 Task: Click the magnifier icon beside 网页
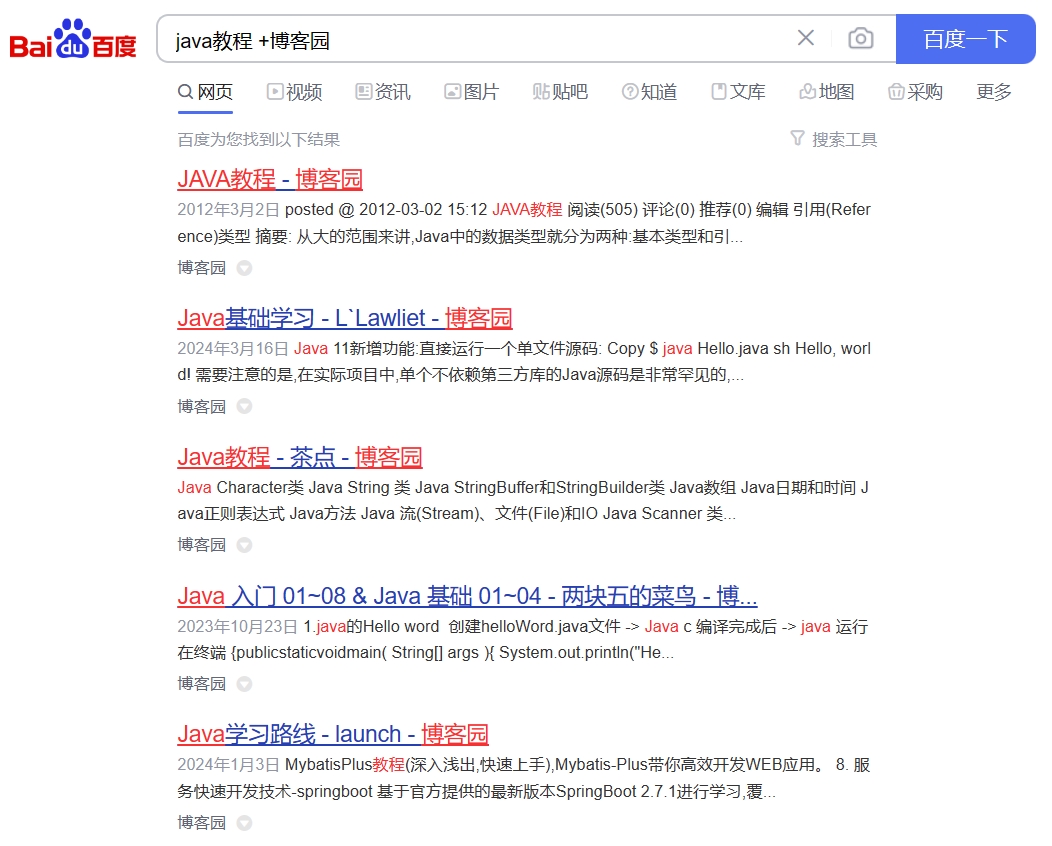pos(184,91)
